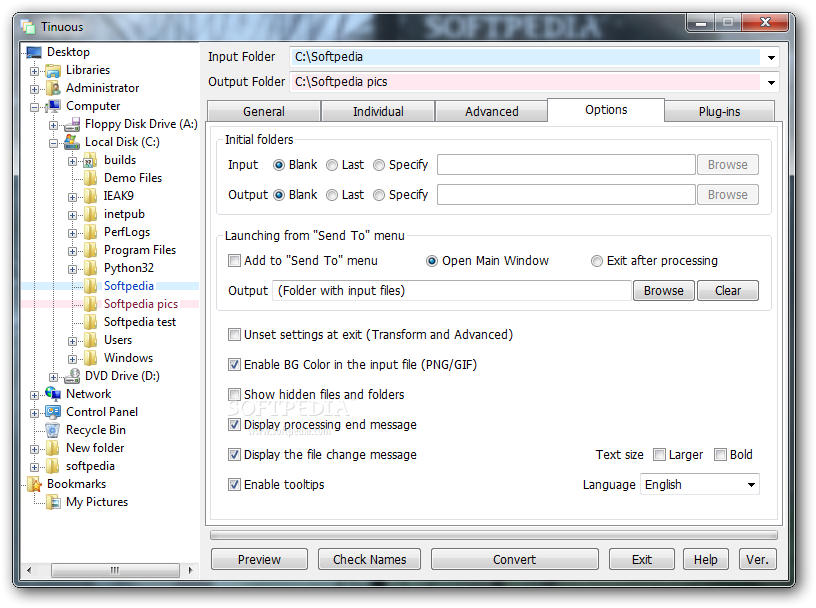Open the Advanced tab
Viewport: 816px width, 608px height.
(x=492, y=112)
